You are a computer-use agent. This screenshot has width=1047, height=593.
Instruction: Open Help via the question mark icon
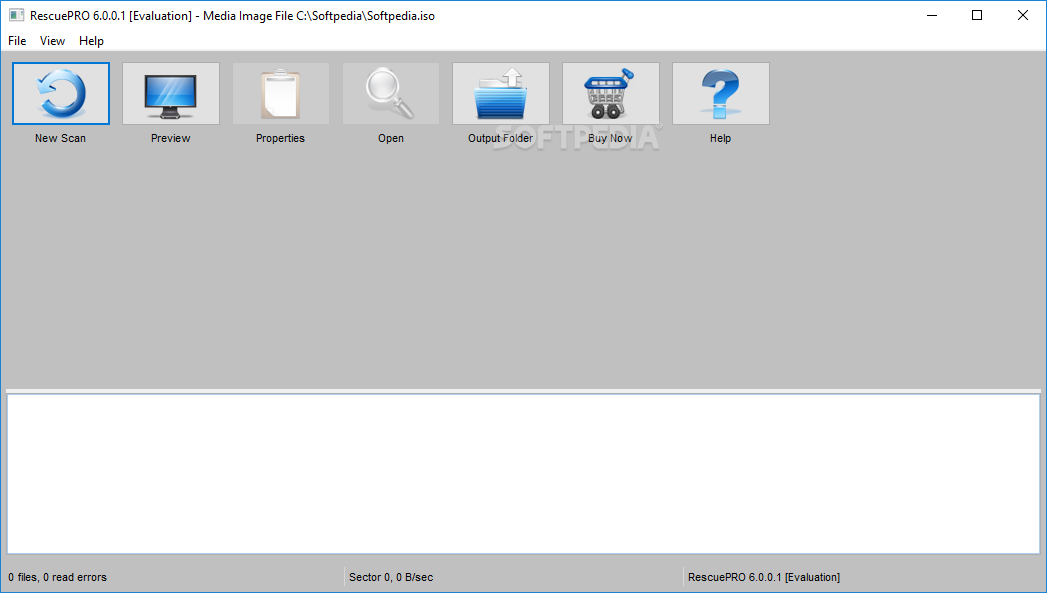click(720, 93)
